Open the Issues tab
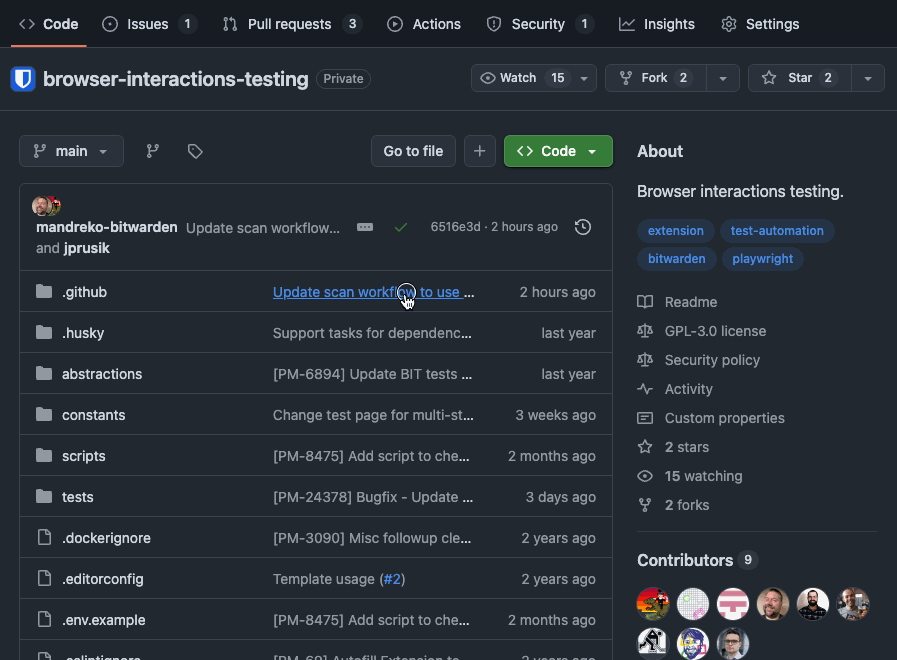 click(149, 24)
